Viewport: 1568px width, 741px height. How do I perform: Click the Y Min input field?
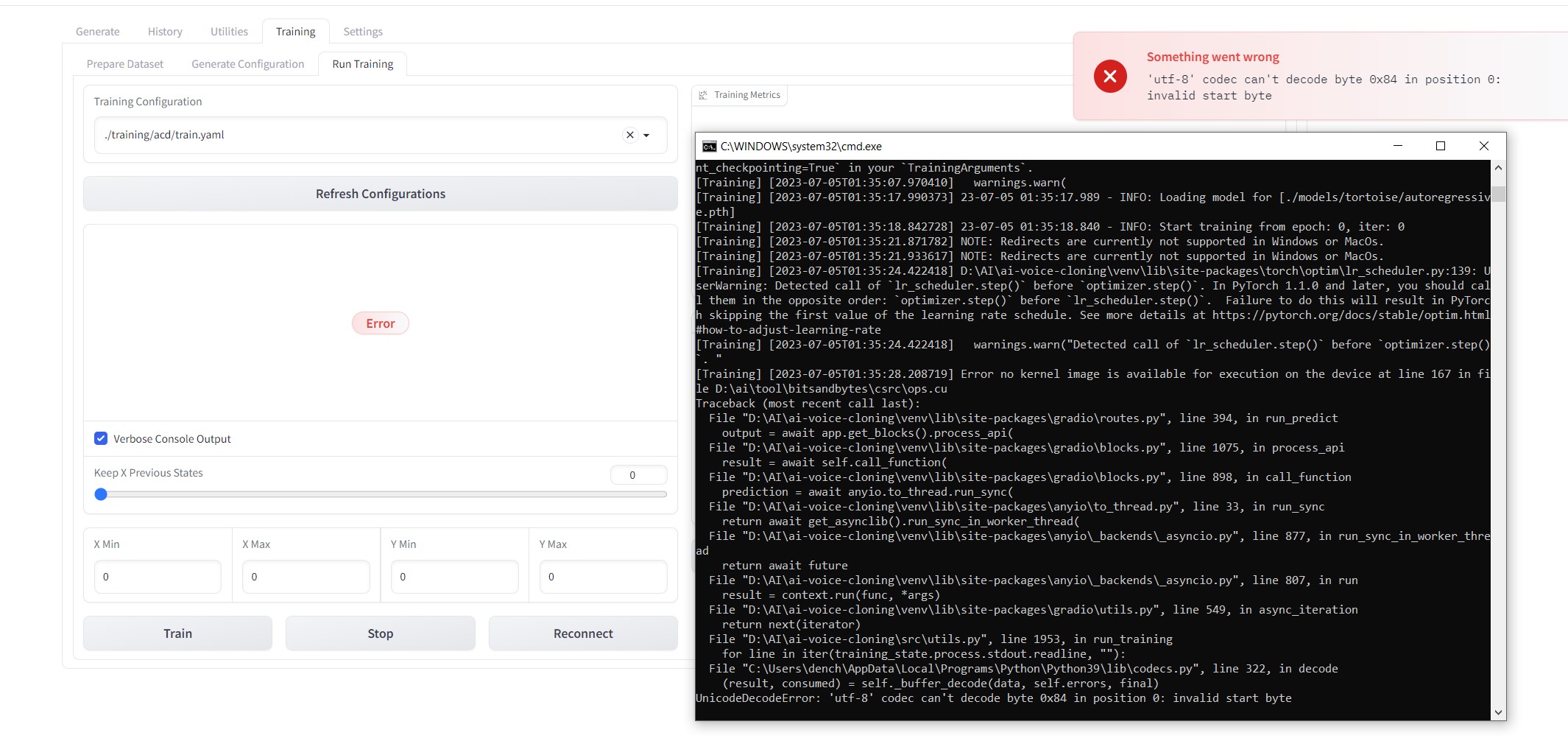click(455, 577)
